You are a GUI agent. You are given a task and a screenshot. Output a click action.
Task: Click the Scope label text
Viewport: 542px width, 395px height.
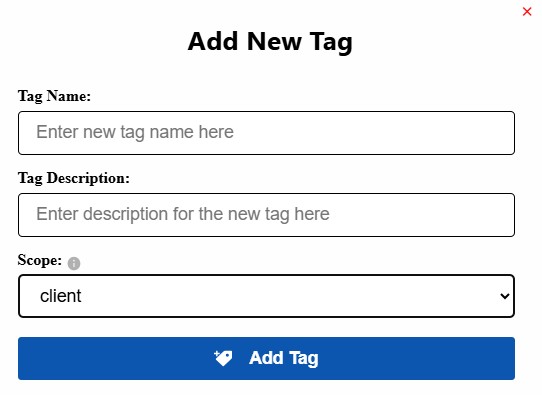[x=40, y=260]
